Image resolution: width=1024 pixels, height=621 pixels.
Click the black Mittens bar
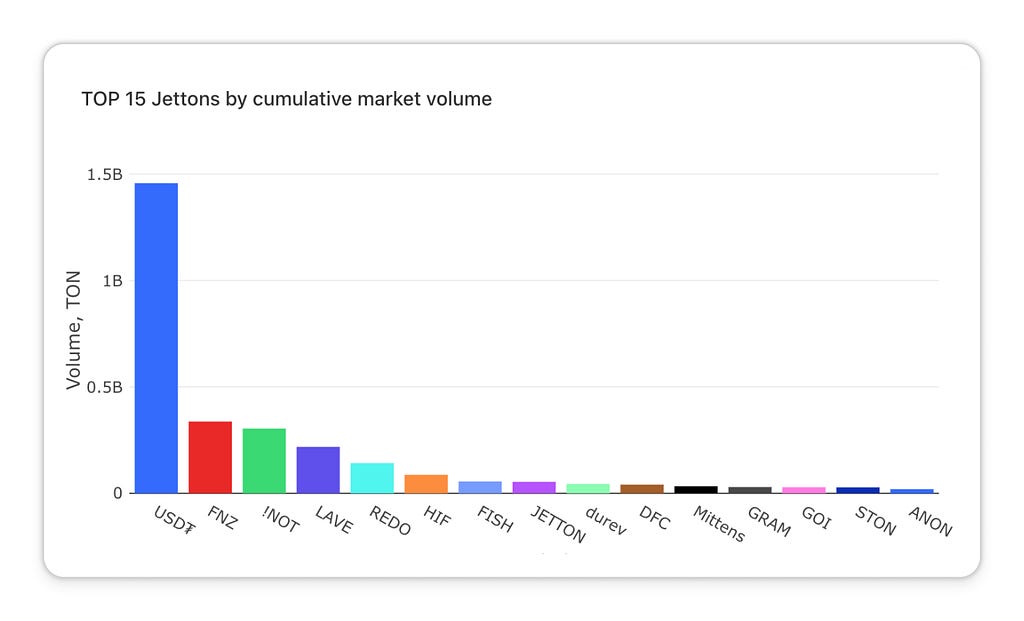tap(696, 490)
